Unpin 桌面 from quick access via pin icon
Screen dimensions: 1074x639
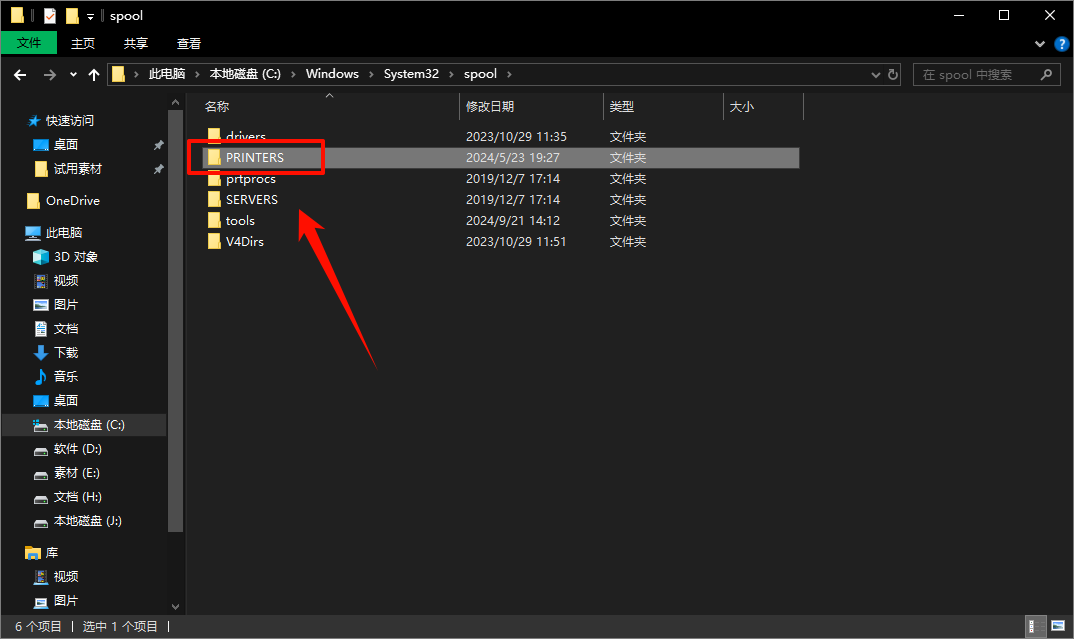158,145
